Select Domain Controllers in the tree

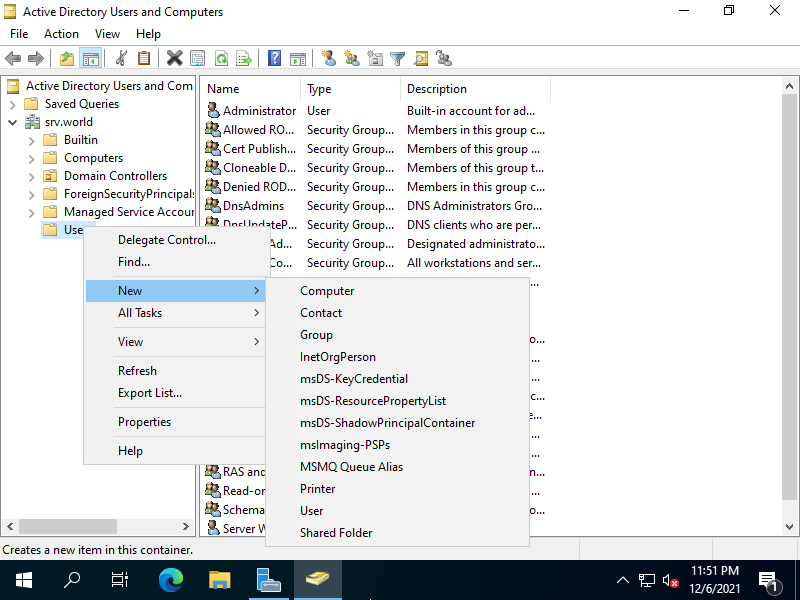click(x=115, y=176)
